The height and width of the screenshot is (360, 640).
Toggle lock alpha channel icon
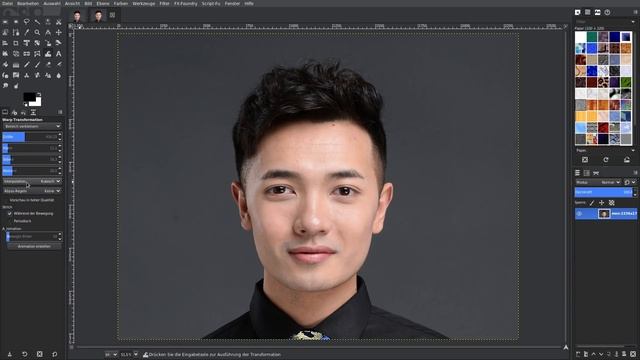pos(611,203)
